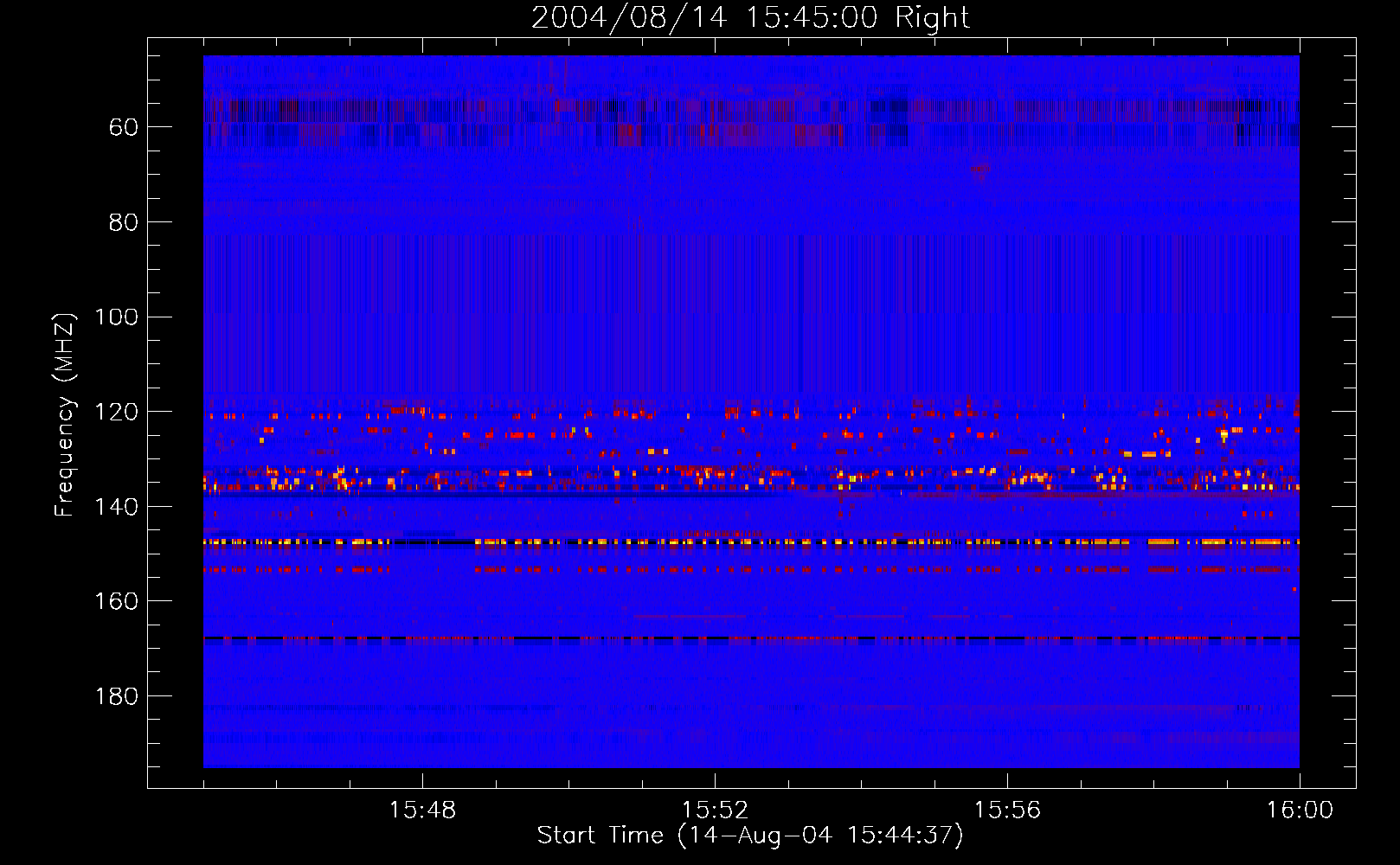Viewport: 1400px width, 865px height.
Task: Select the 100 frequency tick label
Action: tap(117, 317)
